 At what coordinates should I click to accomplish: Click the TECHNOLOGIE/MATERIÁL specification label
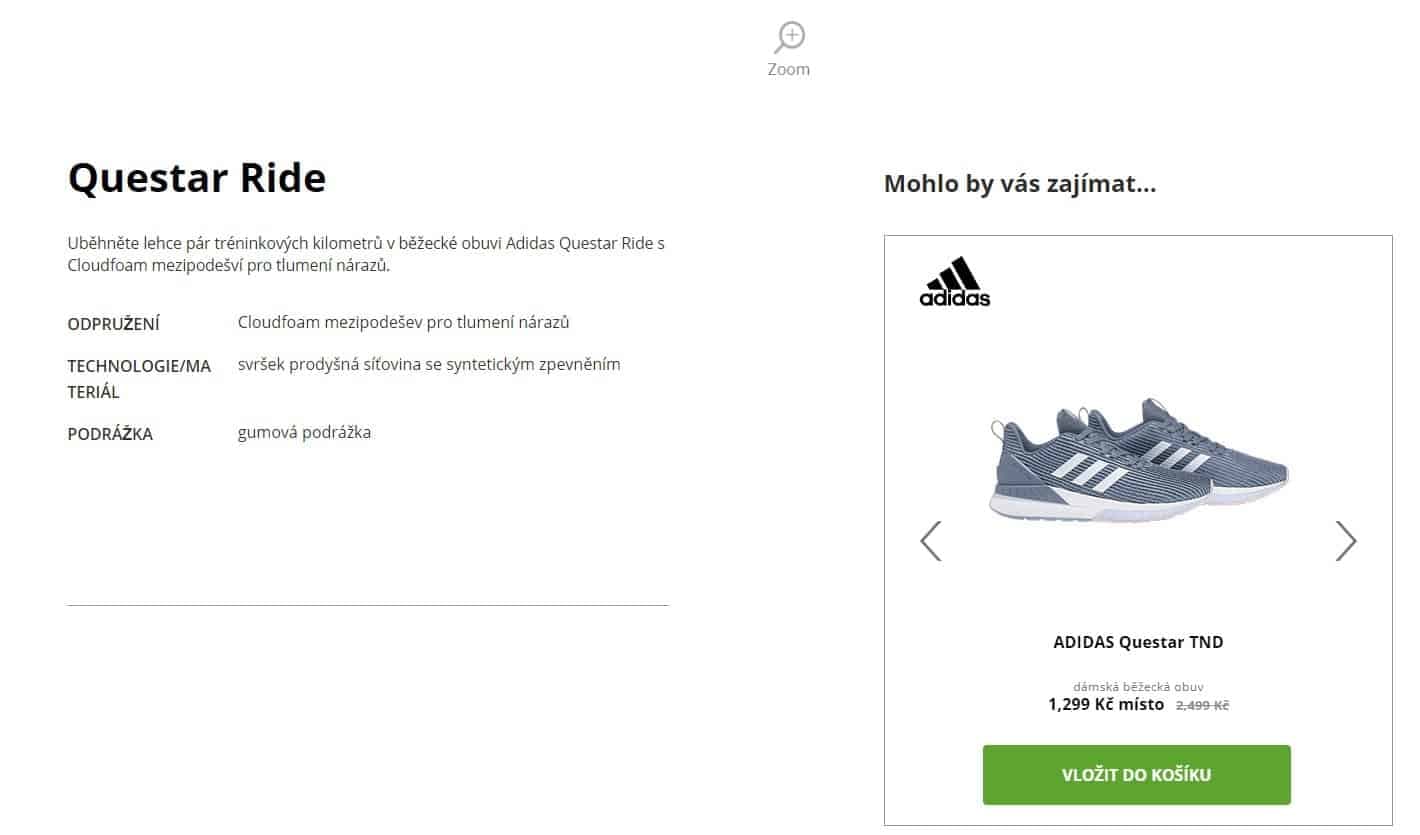139,379
